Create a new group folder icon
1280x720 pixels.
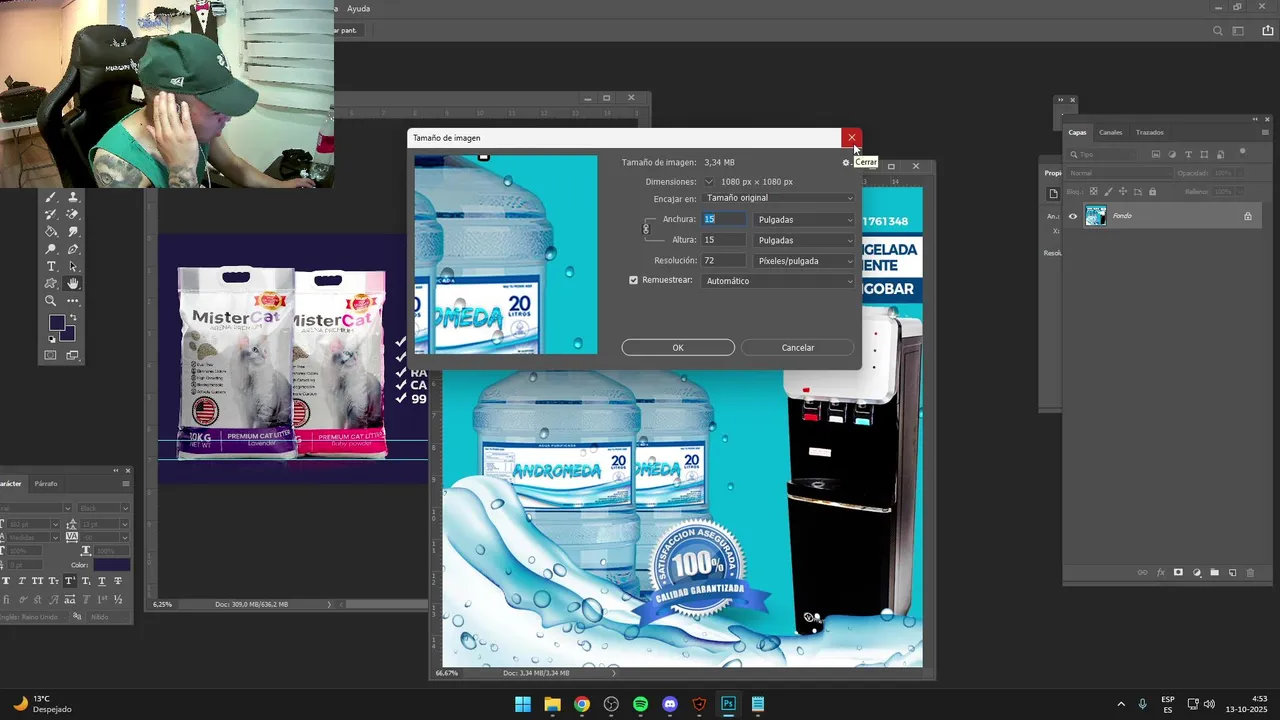pyautogui.click(x=1215, y=572)
